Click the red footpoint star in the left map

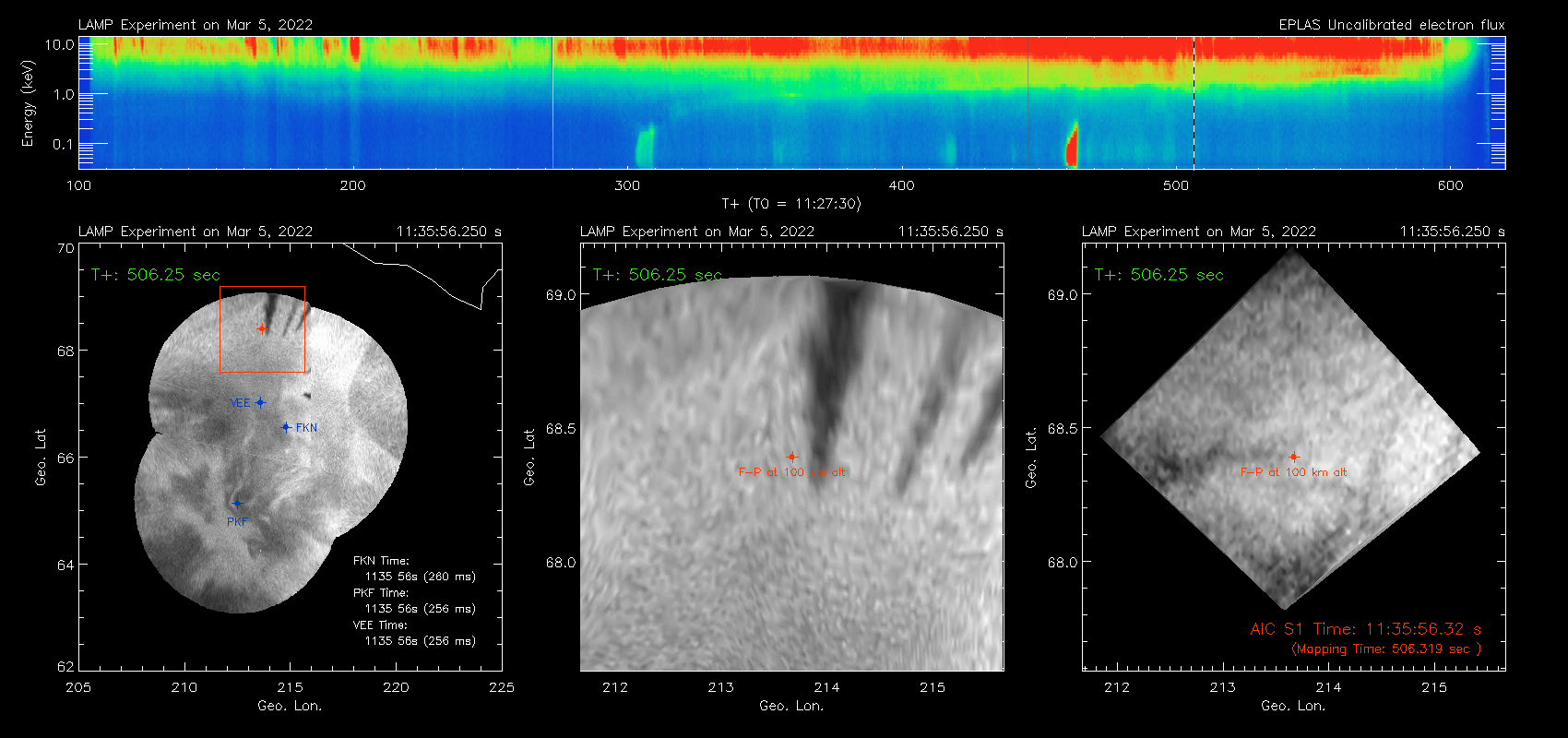(262, 328)
